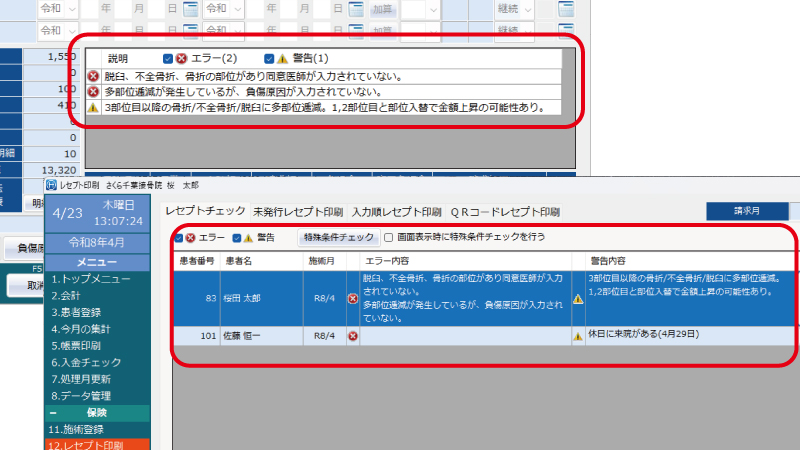This screenshot has width=800, height=450.
Task: Open the second 令和 era dropdown in the top row
Action: 223,9
